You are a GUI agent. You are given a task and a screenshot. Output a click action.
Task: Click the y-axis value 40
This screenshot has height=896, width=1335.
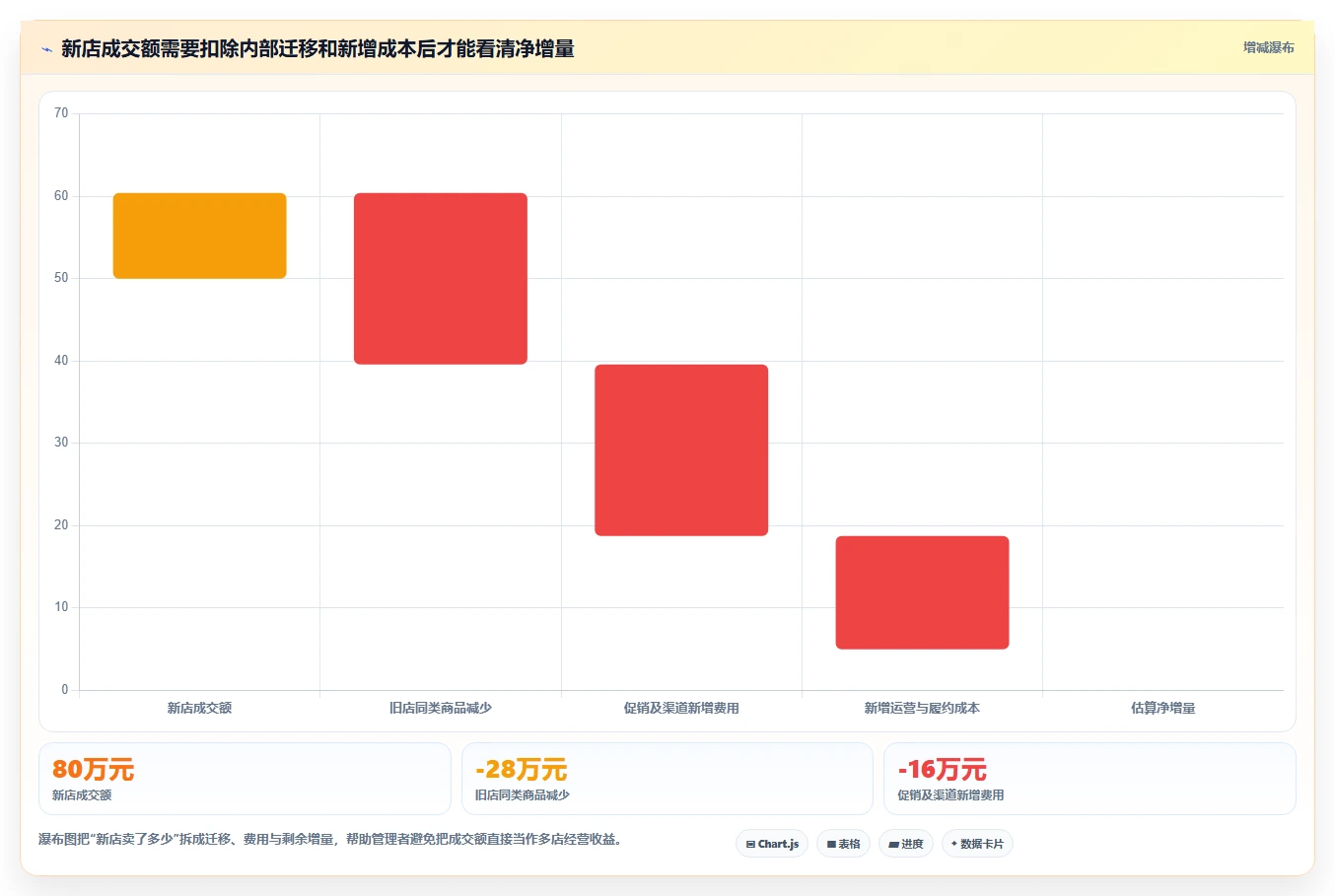pyautogui.click(x=61, y=361)
